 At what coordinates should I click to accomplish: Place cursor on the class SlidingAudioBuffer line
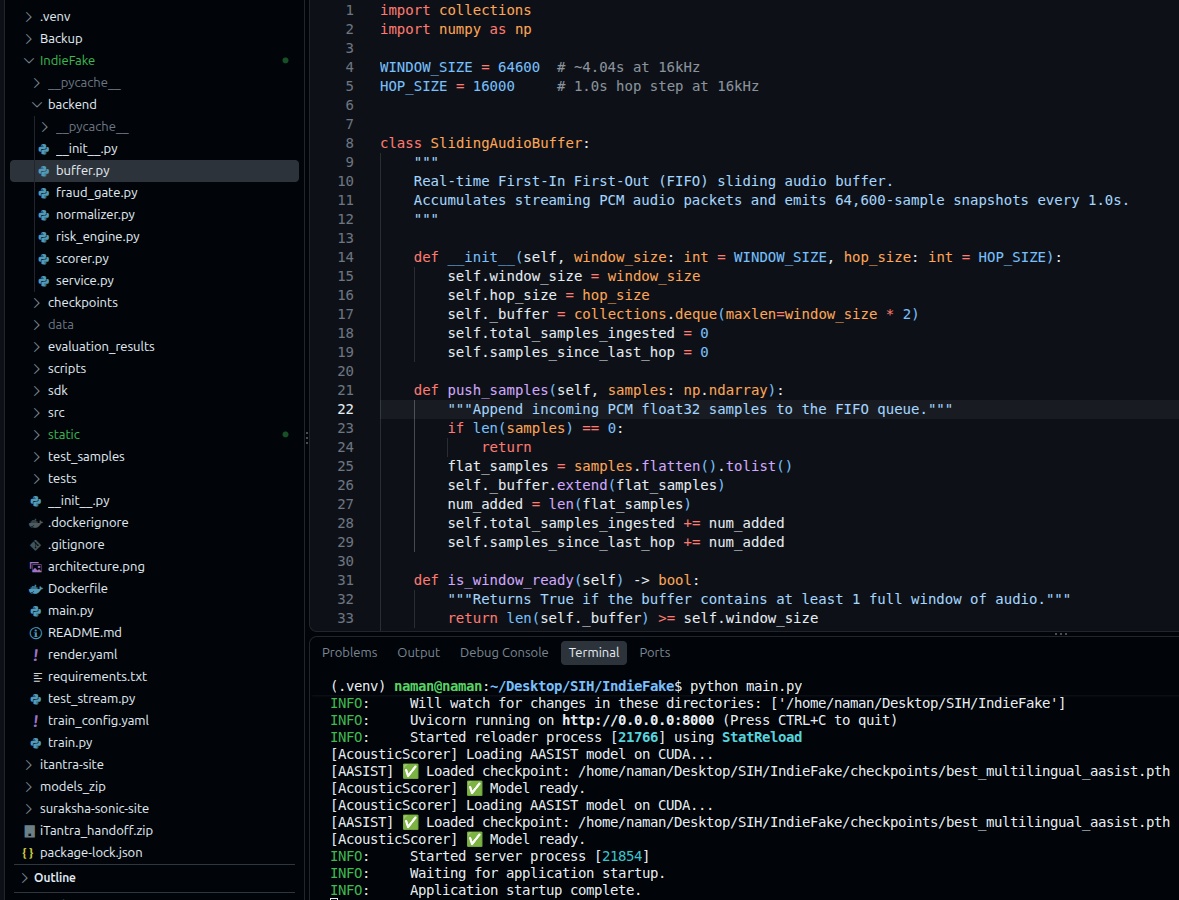coord(485,143)
